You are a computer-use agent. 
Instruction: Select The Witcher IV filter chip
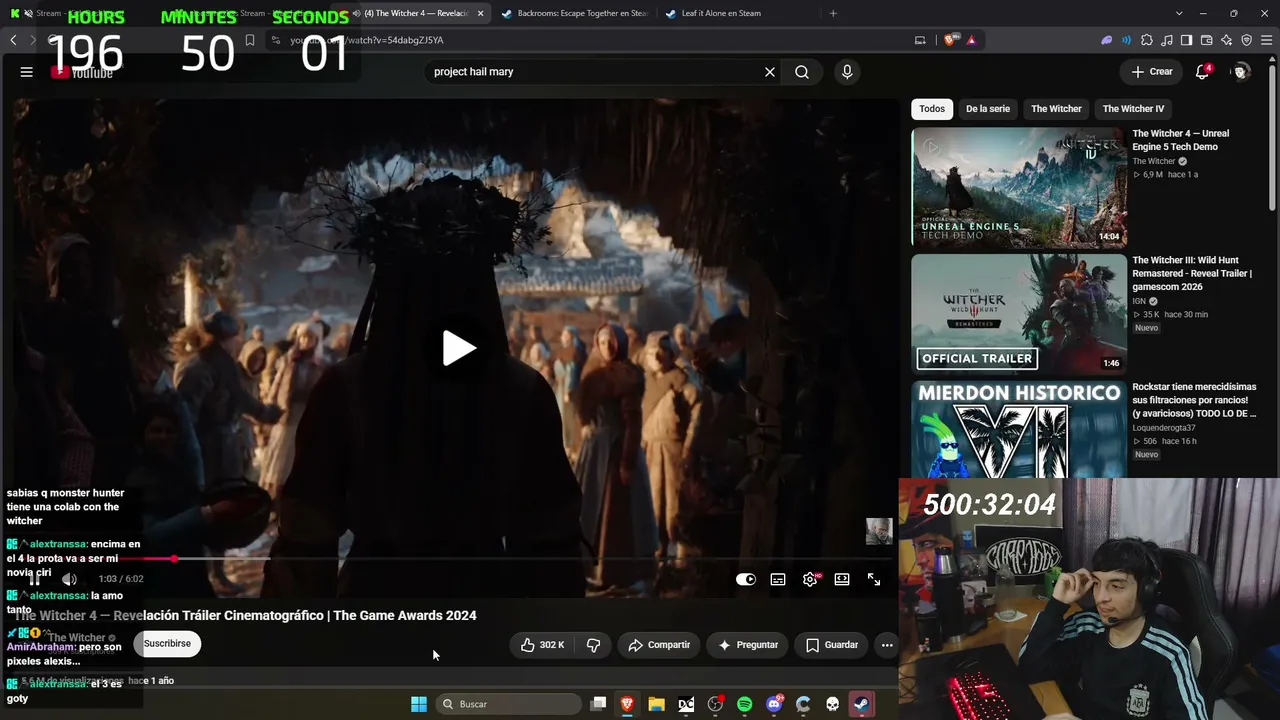1133,109
